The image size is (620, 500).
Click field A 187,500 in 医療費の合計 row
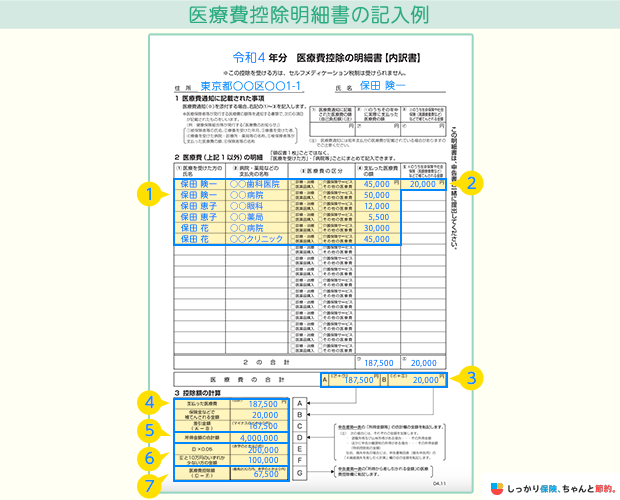(x=354, y=380)
